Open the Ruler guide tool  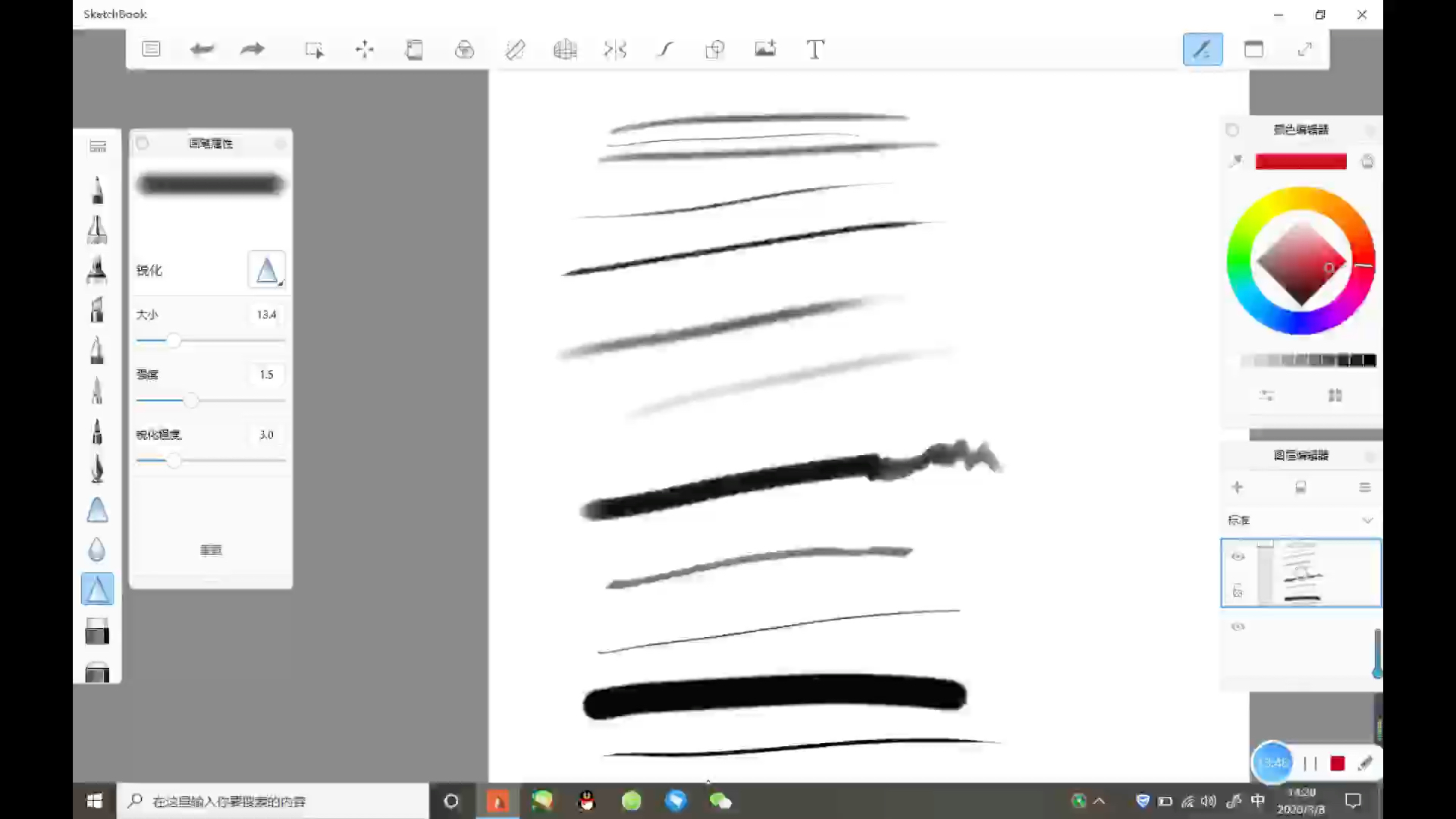pos(515,50)
